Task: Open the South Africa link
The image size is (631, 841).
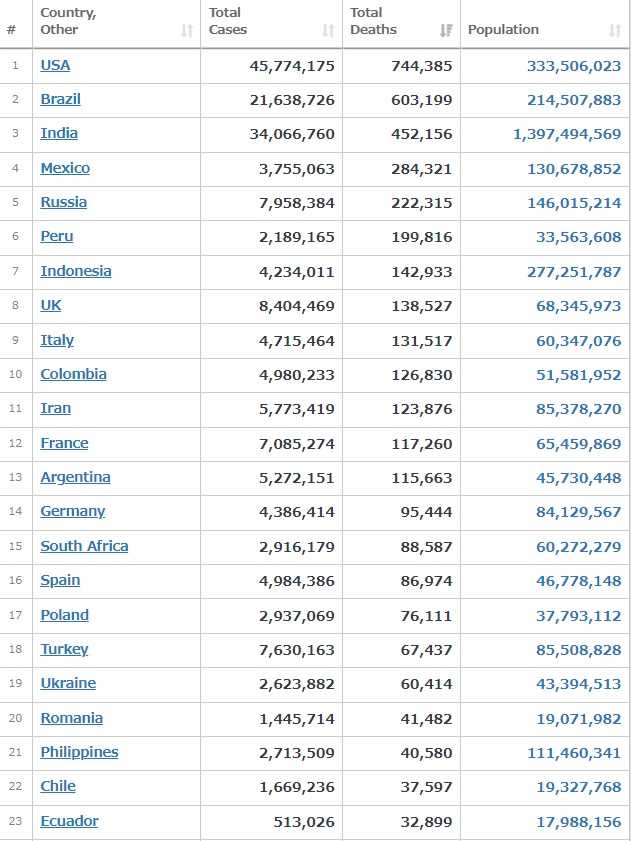Action: coord(84,546)
